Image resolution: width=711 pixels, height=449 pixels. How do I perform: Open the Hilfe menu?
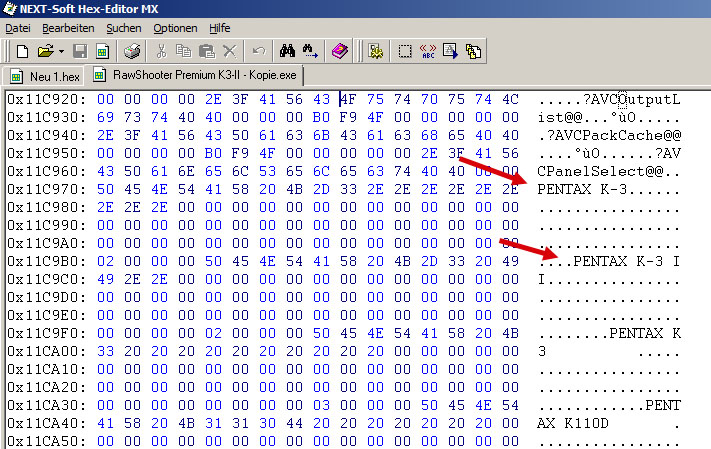point(220,28)
